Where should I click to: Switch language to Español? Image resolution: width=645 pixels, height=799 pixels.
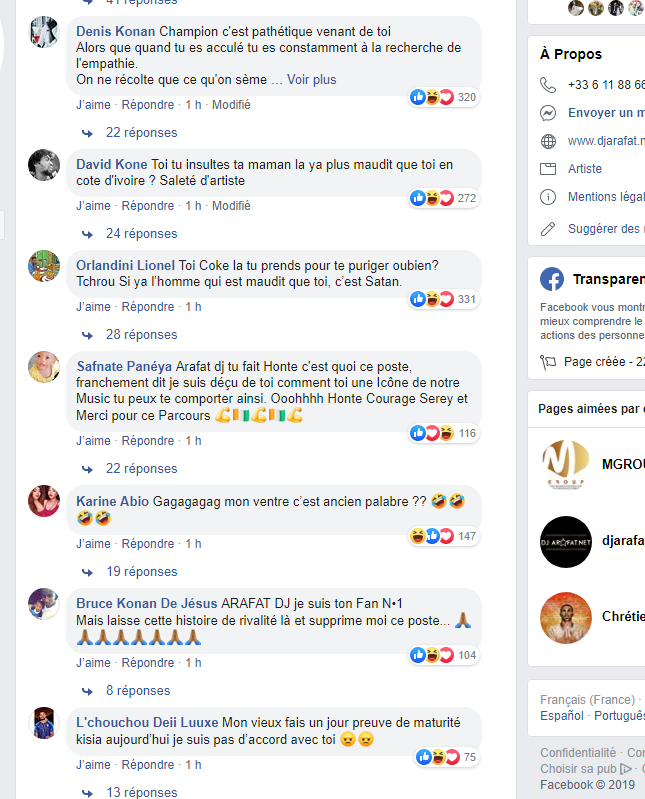point(561,715)
